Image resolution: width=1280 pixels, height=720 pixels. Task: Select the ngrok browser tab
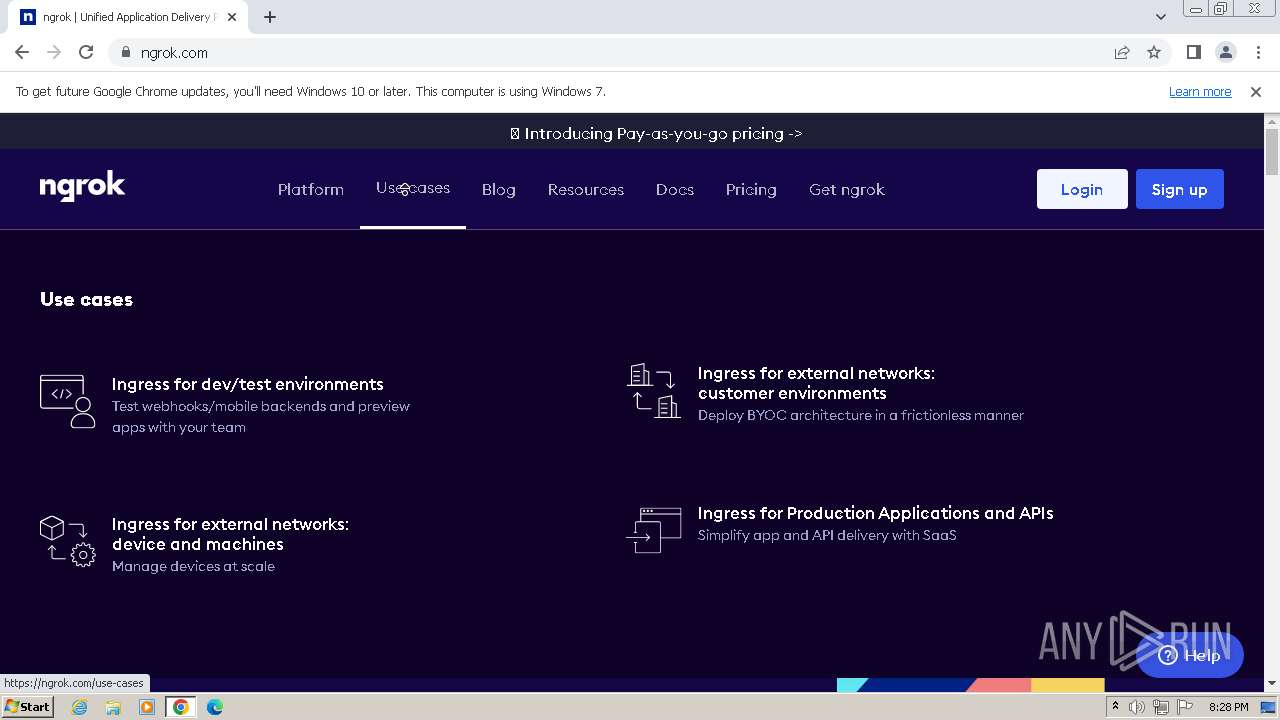[x=130, y=17]
